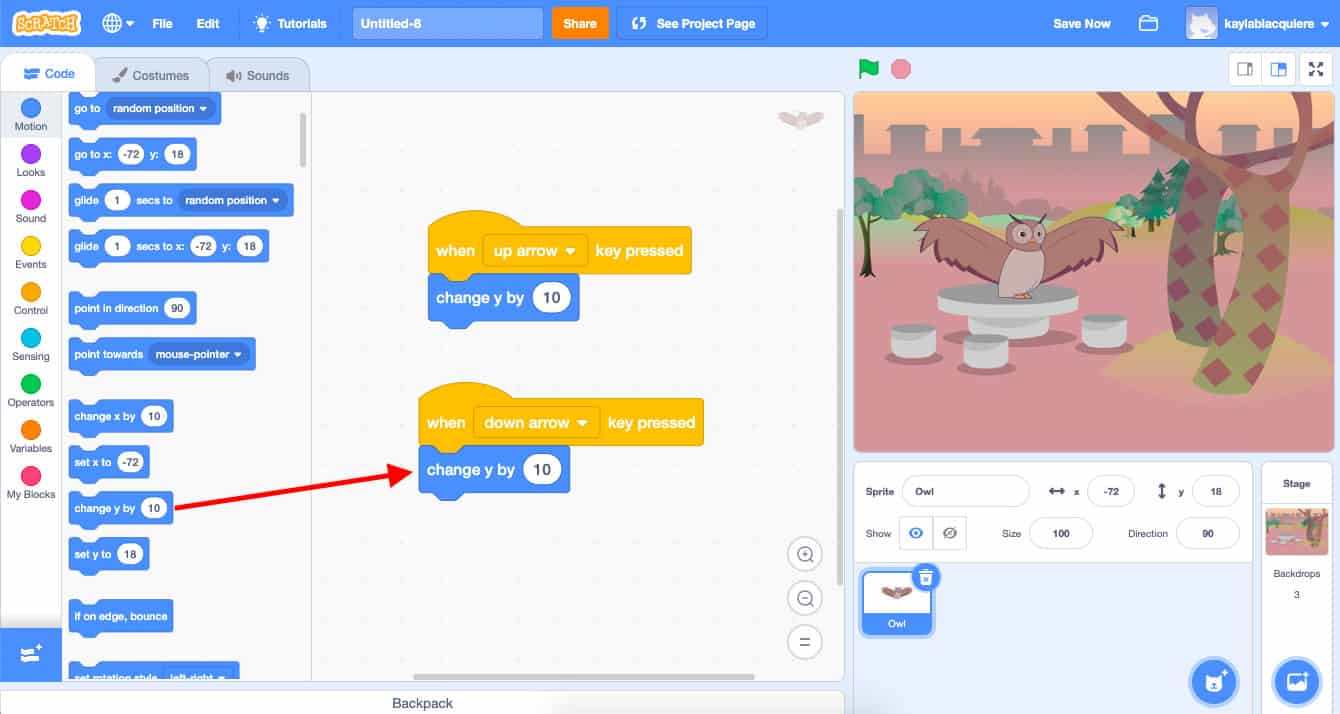Click the Direction field showing 90
This screenshot has height=714, width=1340.
coord(1208,533)
